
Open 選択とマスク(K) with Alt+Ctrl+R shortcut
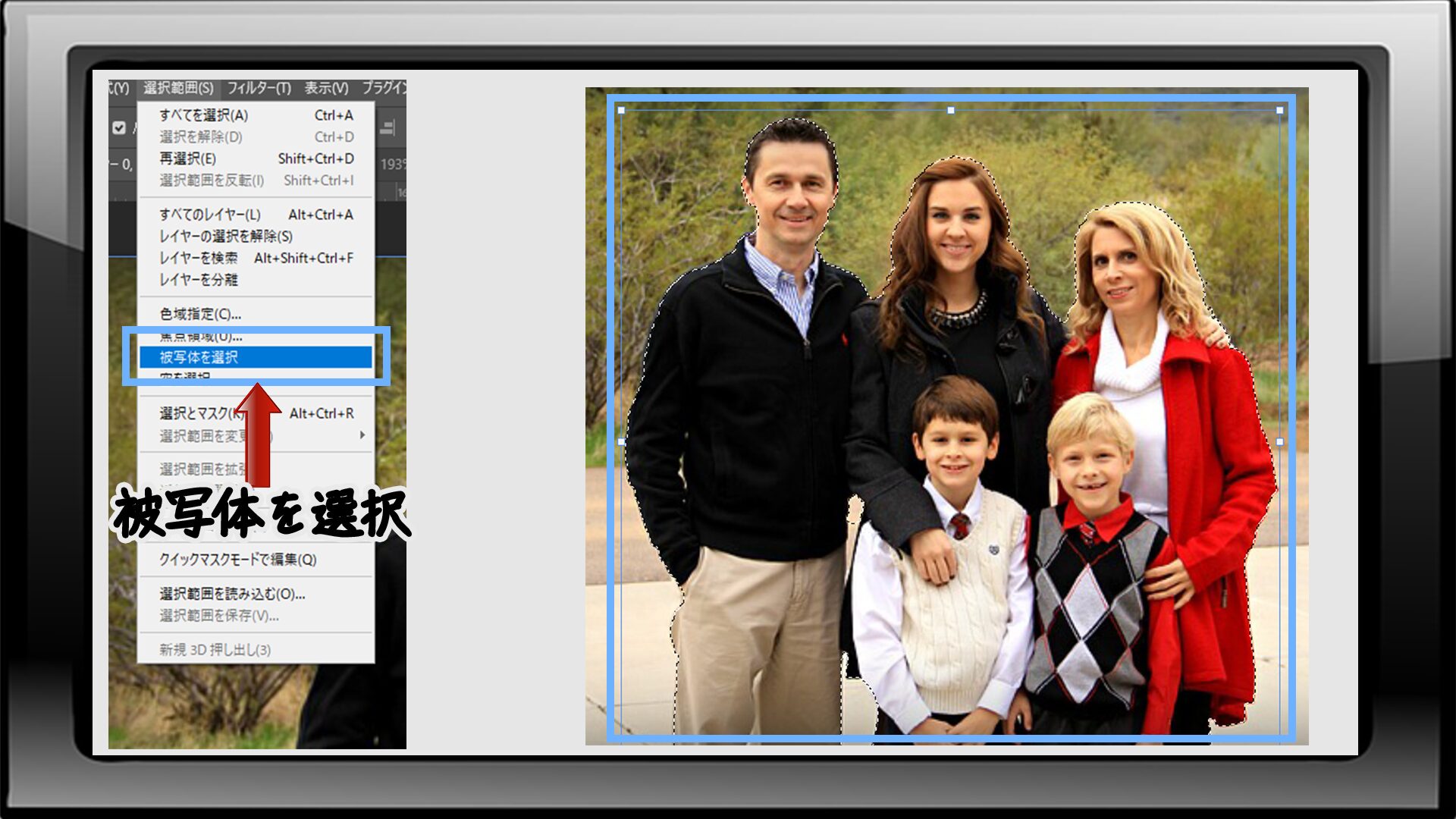pos(256,413)
